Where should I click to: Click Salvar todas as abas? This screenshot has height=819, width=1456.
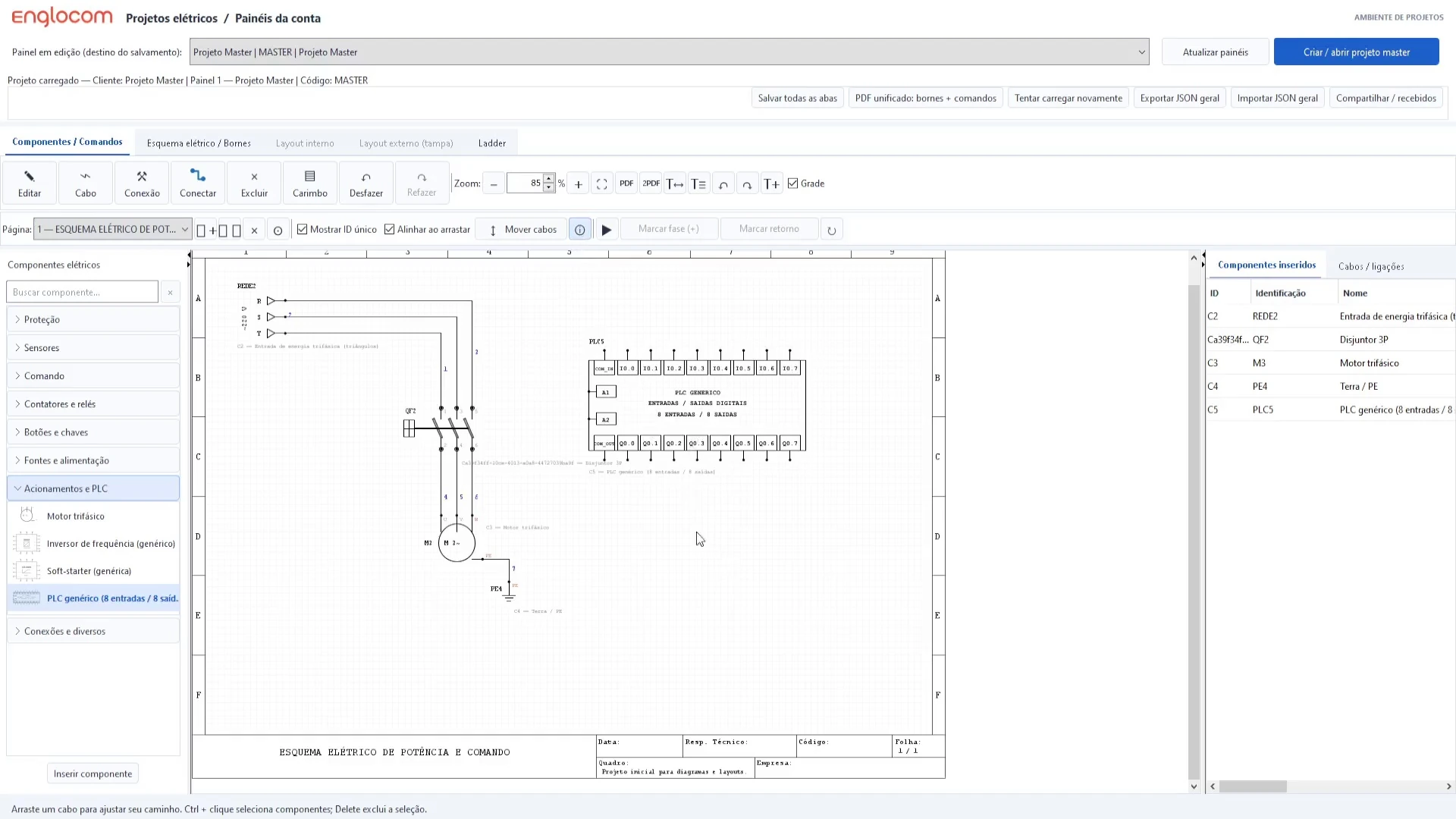798,98
